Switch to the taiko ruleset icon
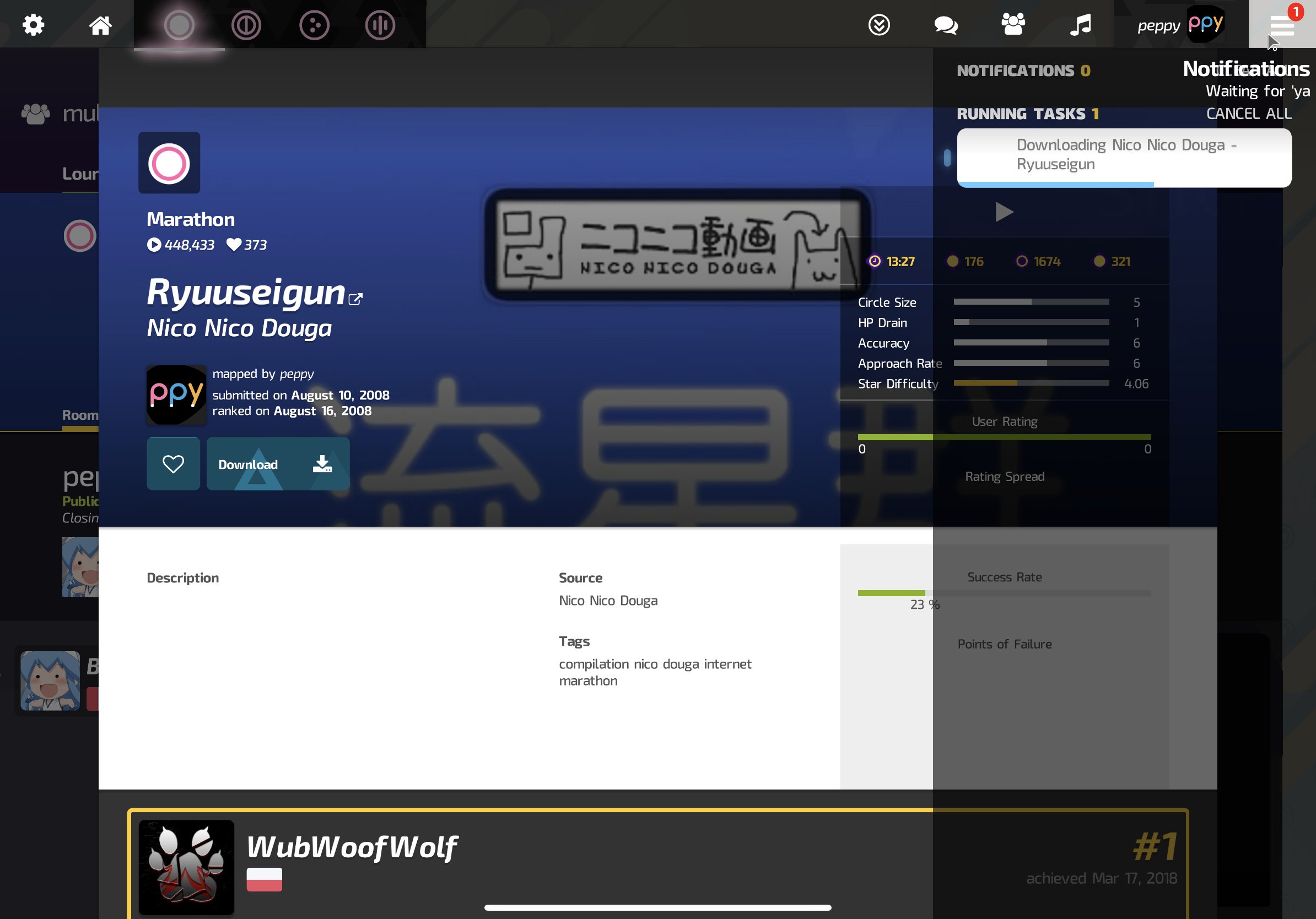Viewport: 1316px width, 919px height. point(246,25)
